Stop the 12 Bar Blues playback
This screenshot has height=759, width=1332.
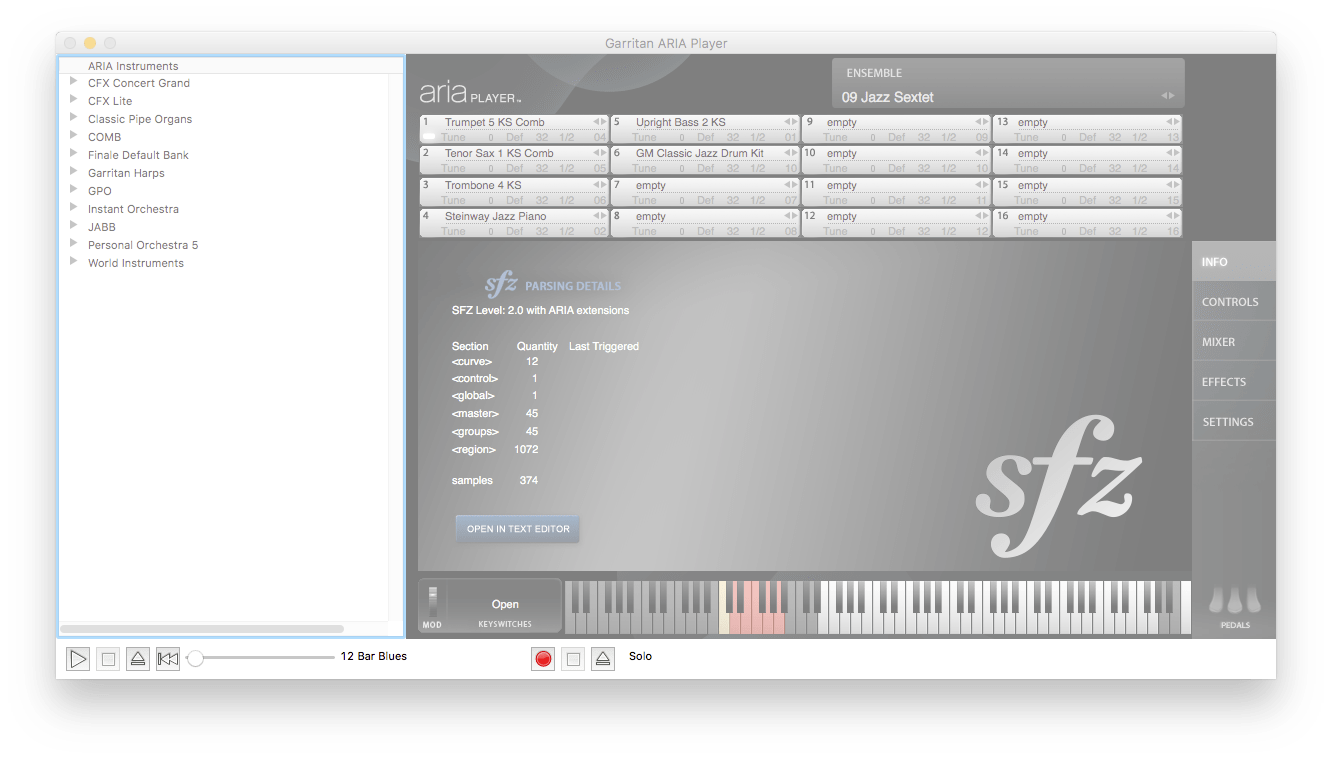click(x=108, y=659)
